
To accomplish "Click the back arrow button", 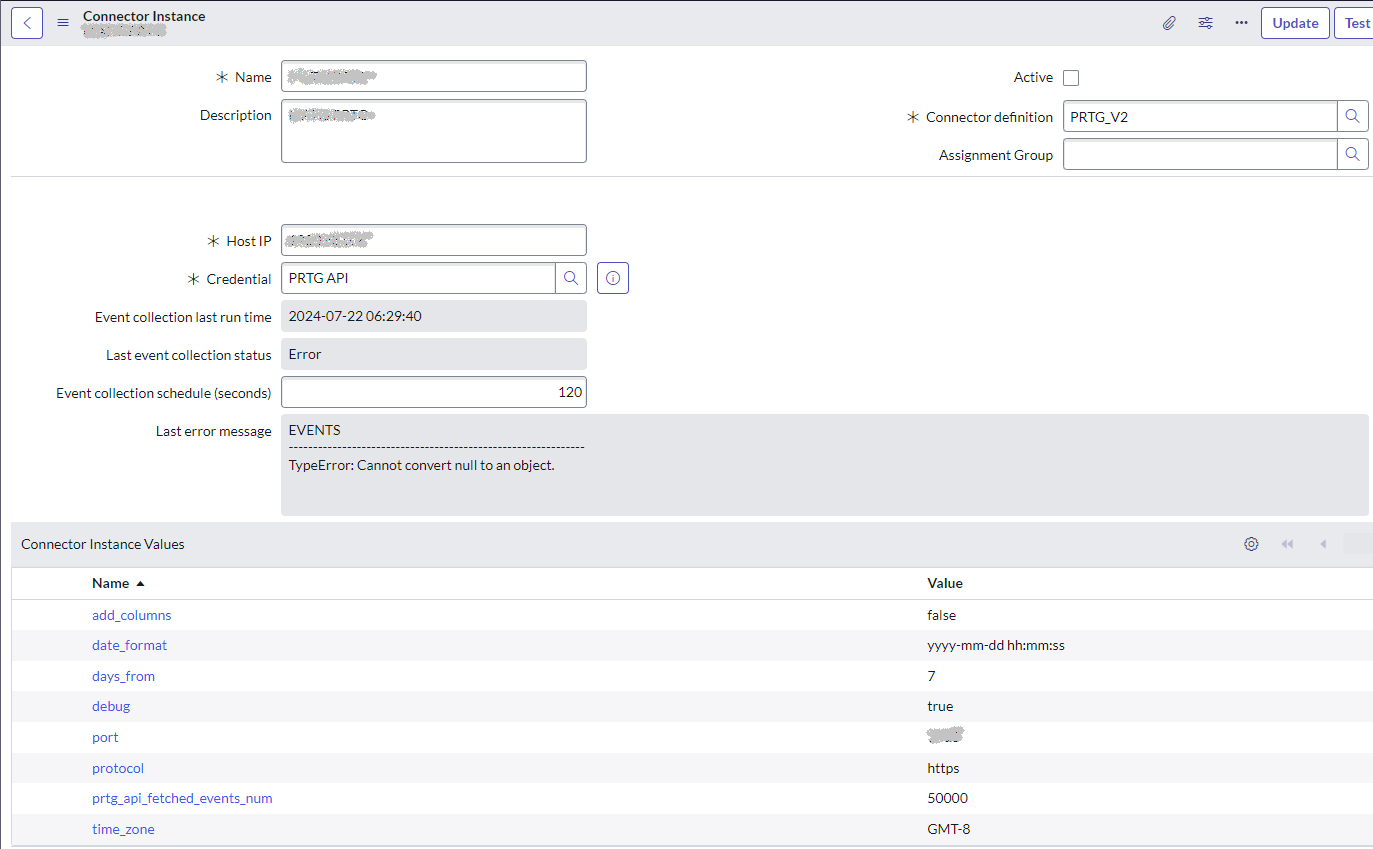I will click(27, 23).
